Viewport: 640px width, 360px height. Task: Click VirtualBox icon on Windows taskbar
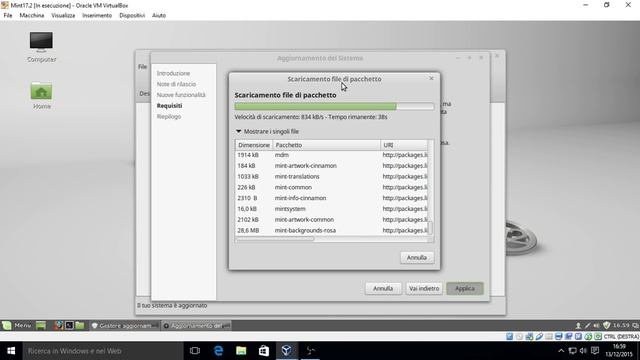(x=286, y=351)
